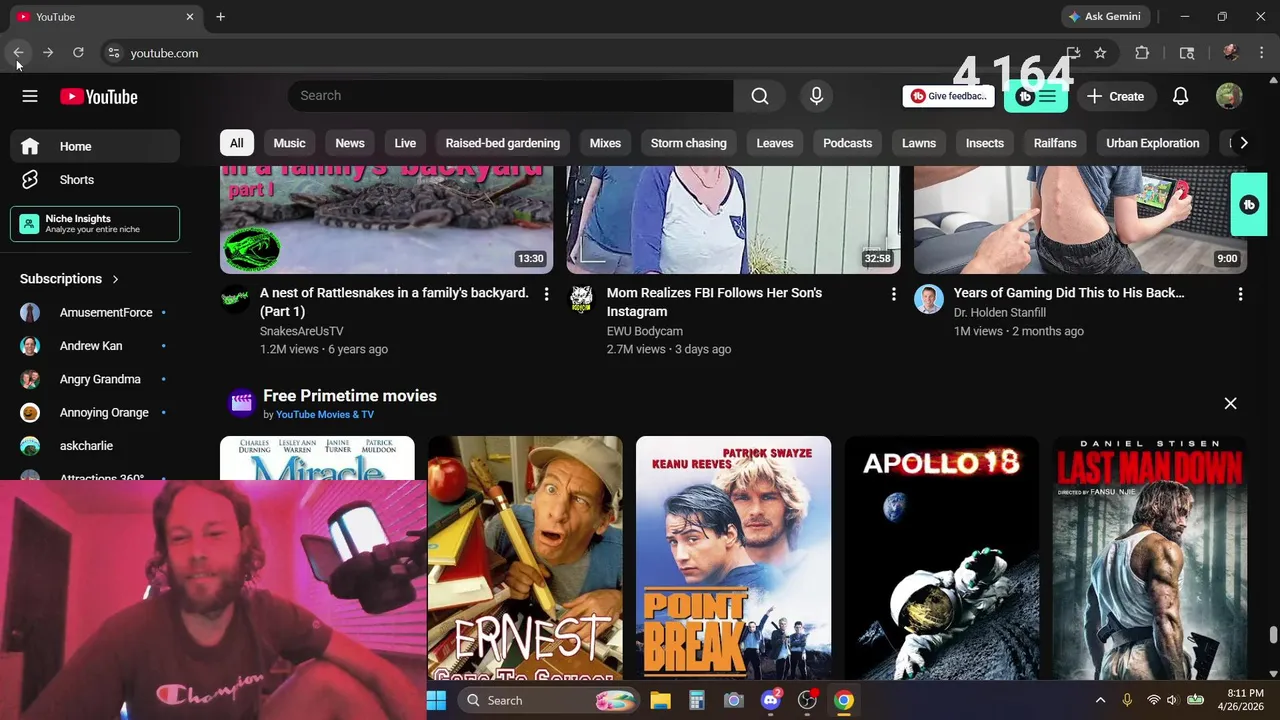Dismiss the Free Primetime movies shelf

(x=1230, y=403)
